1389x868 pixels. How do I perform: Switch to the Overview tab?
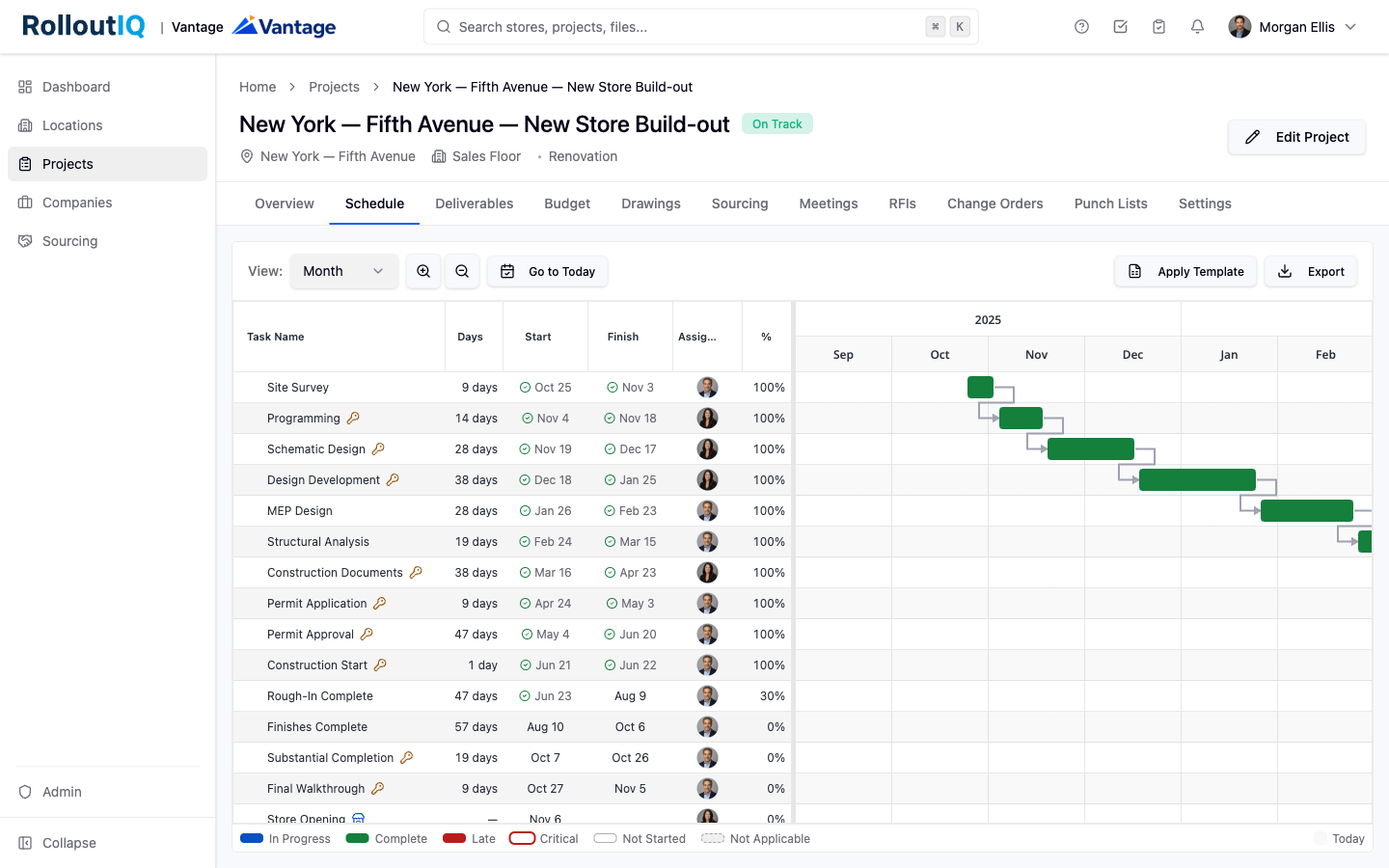click(x=285, y=203)
